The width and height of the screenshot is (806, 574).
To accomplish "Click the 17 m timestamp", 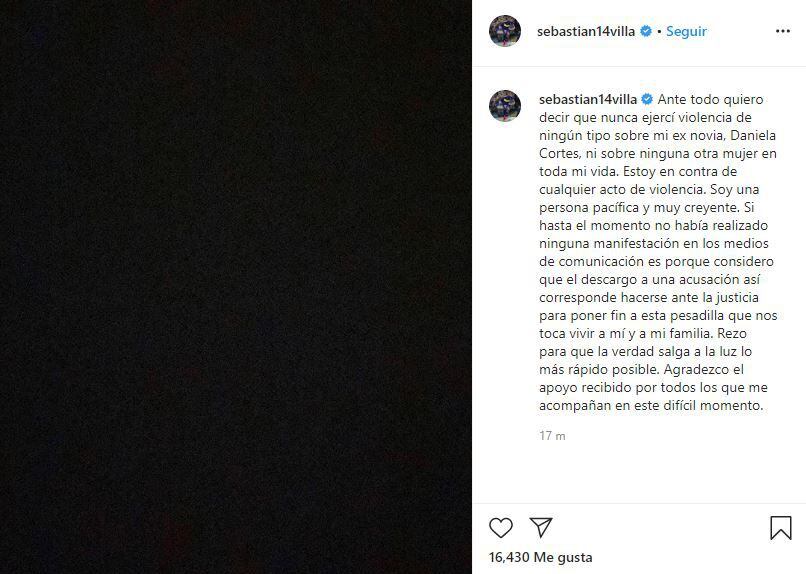I will [x=552, y=436].
